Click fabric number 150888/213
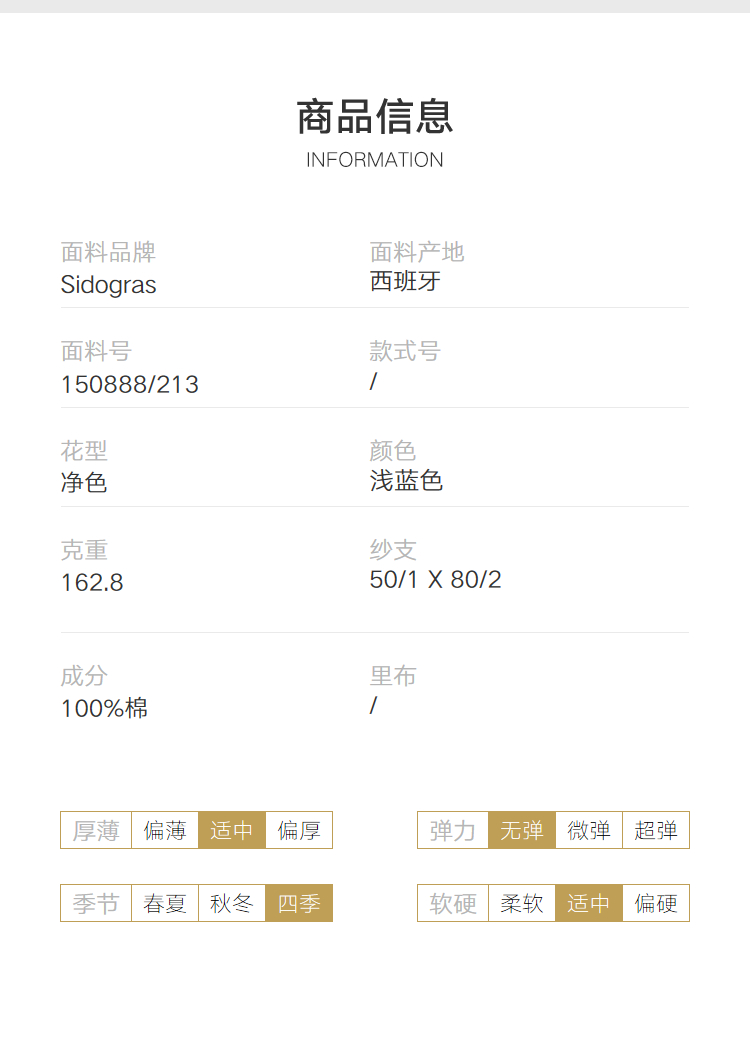750x1049 pixels. tap(130, 385)
